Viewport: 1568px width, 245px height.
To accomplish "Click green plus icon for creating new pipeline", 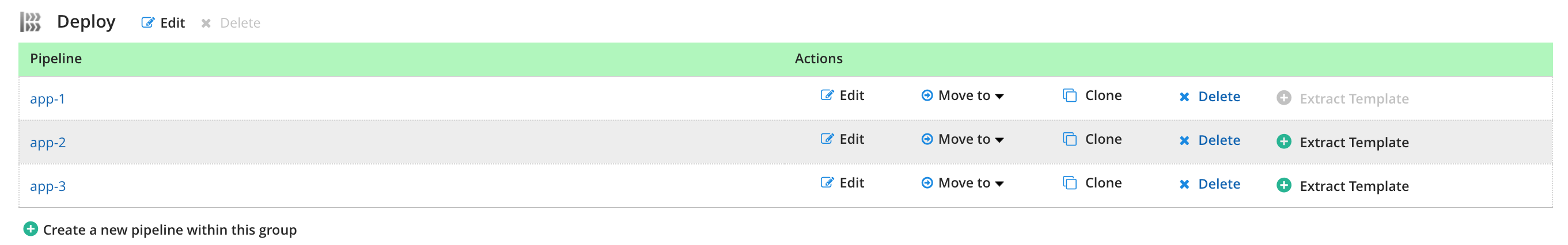I will (x=31, y=229).
